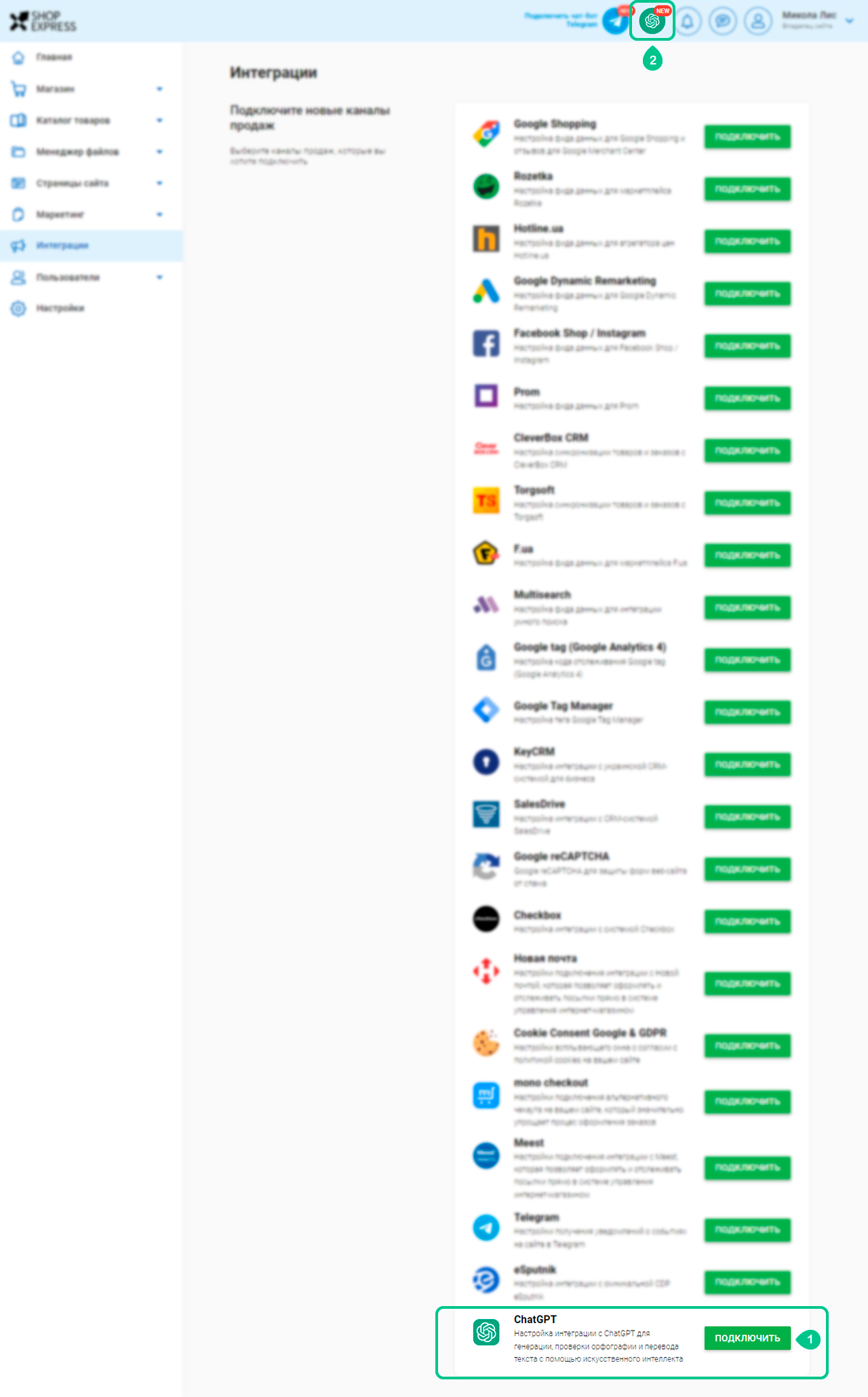The image size is (868, 1397).
Task: Click connect button next to Telegram integration
Action: coord(747,1229)
